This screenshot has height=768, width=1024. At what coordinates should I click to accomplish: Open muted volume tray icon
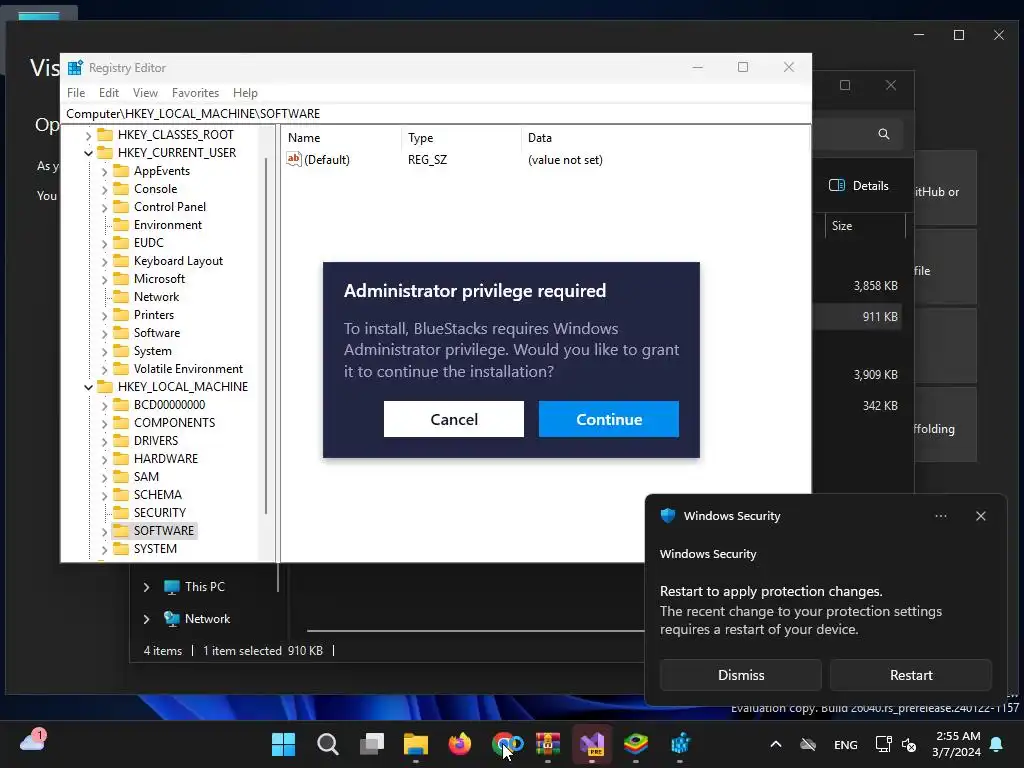pos(909,744)
